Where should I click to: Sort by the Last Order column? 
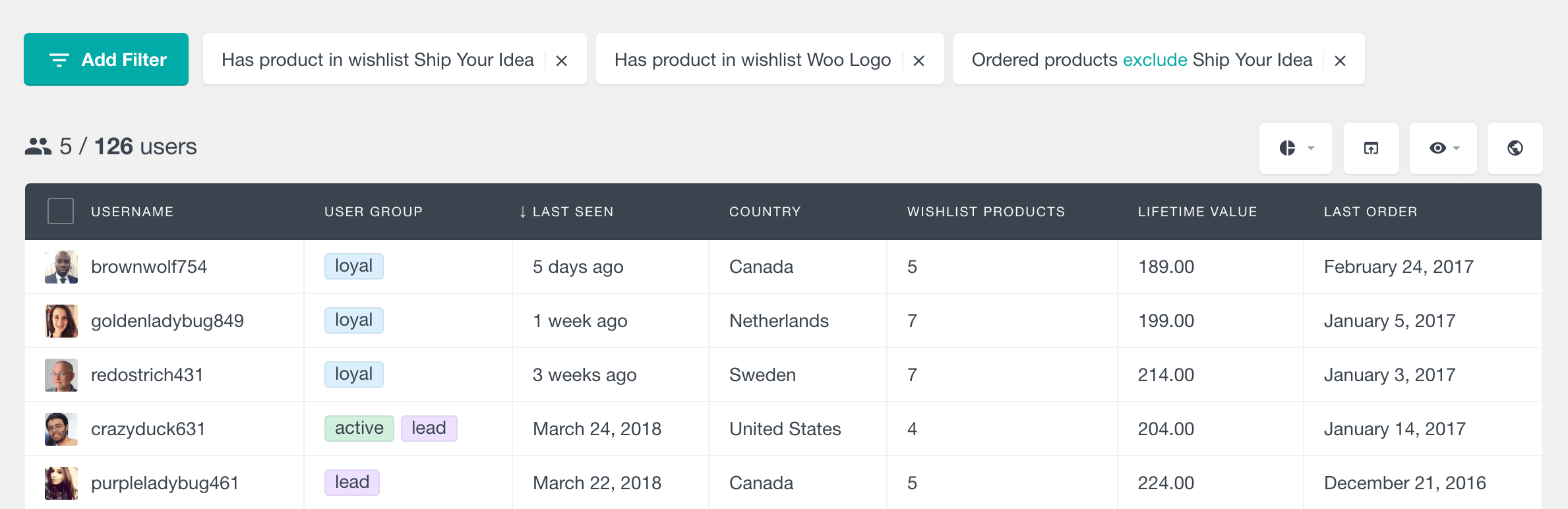coord(1370,212)
